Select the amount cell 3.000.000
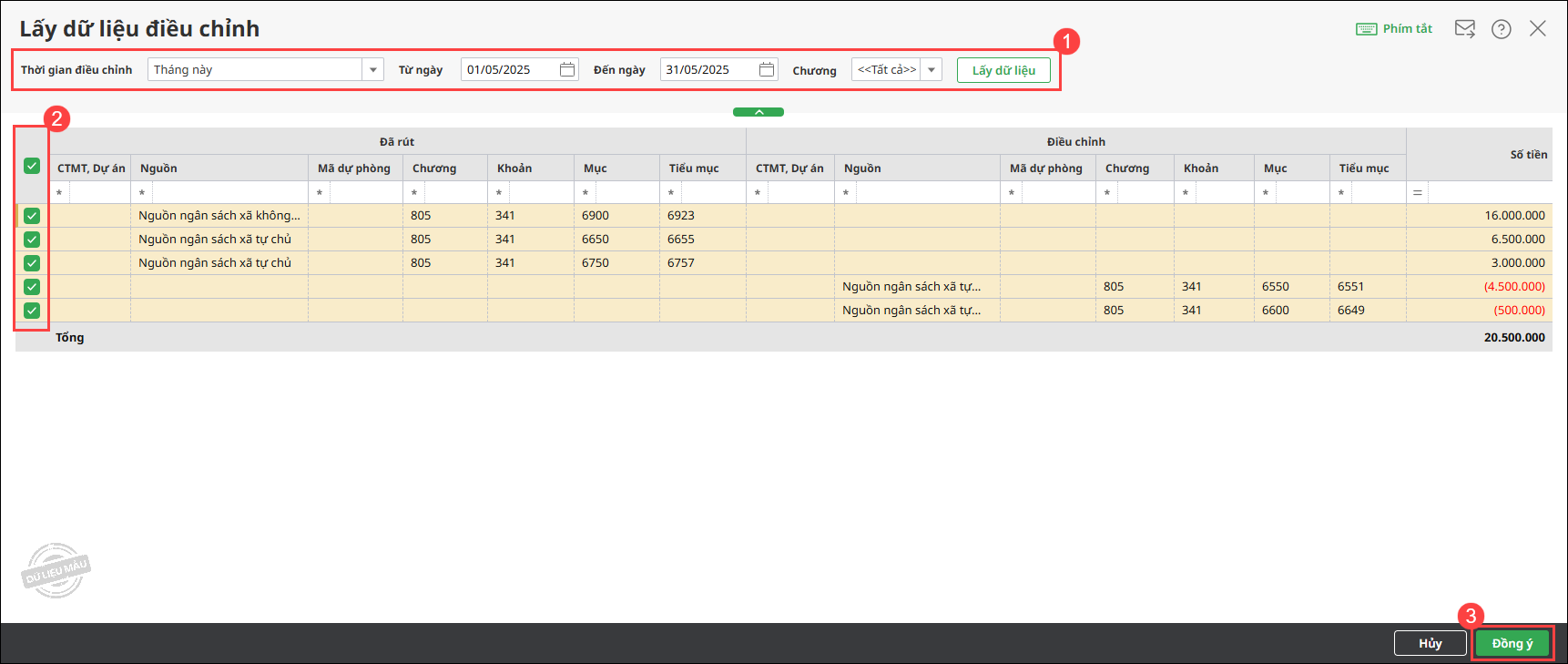Viewport: 1568px width, 664px height. pos(1480,263)
